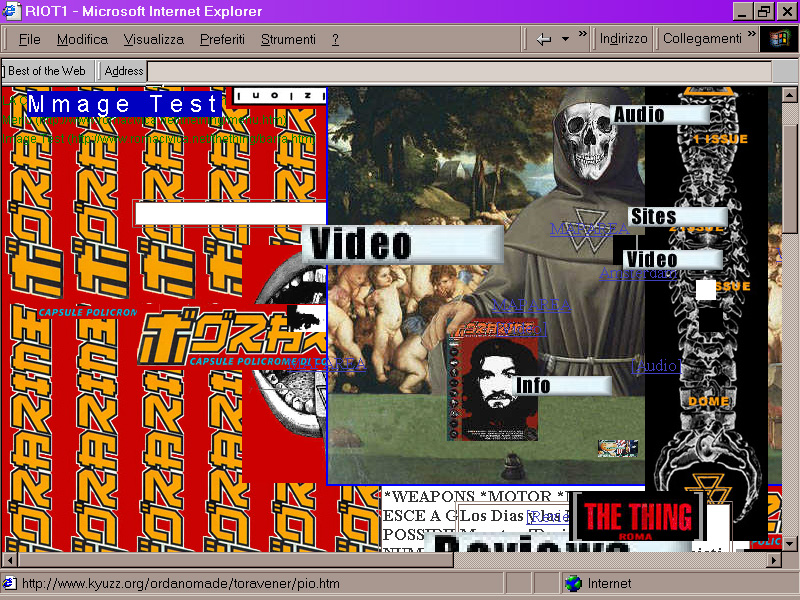Click the Sites banner button

pos(678,216)
